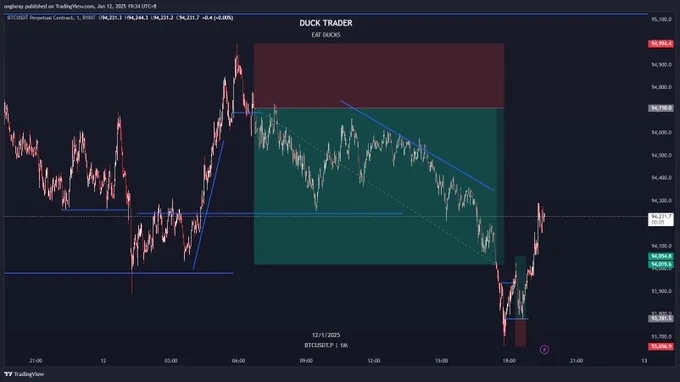Click the date label 13 on time axis
This screenshot has width=680, height=382.
point(644,361)
